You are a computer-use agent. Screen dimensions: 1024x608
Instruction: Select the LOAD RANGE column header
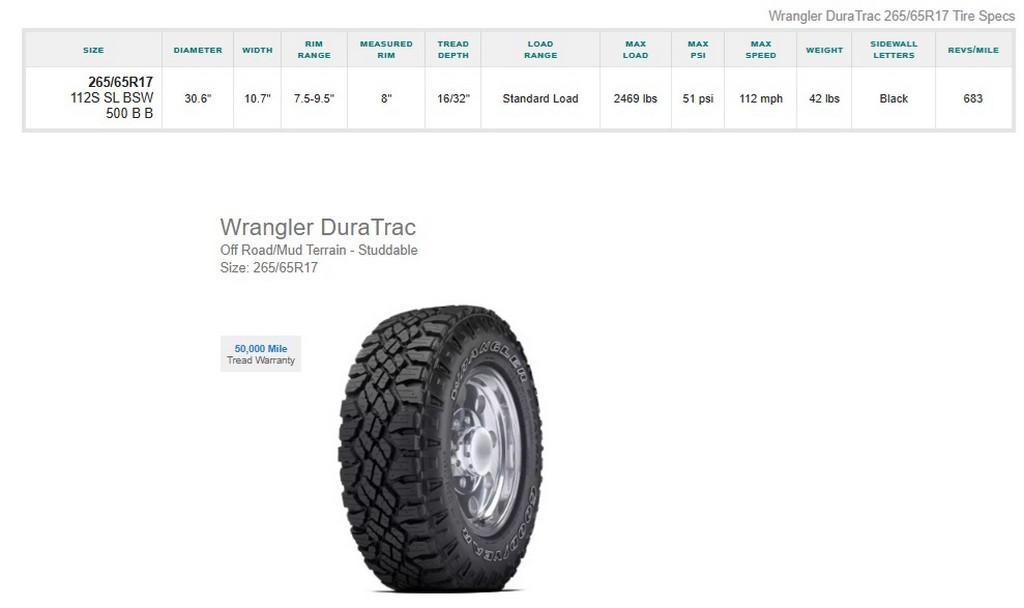pos(541,50)
